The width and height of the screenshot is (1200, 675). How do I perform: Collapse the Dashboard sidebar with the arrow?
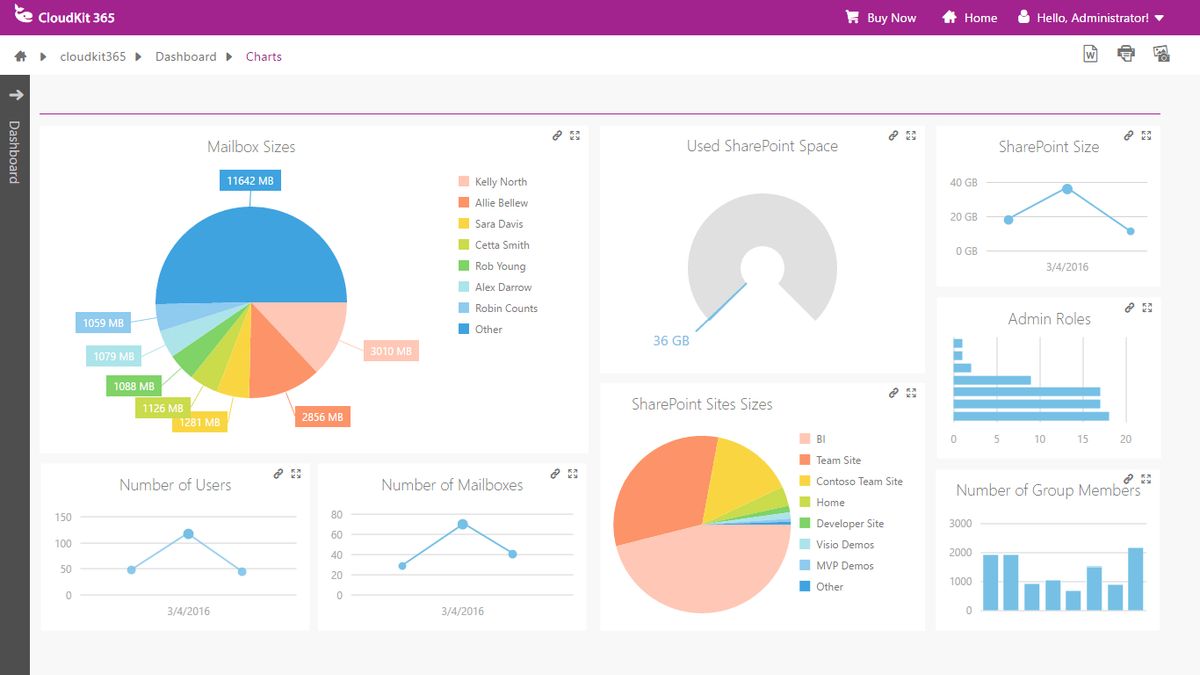(x=16, y=95)
